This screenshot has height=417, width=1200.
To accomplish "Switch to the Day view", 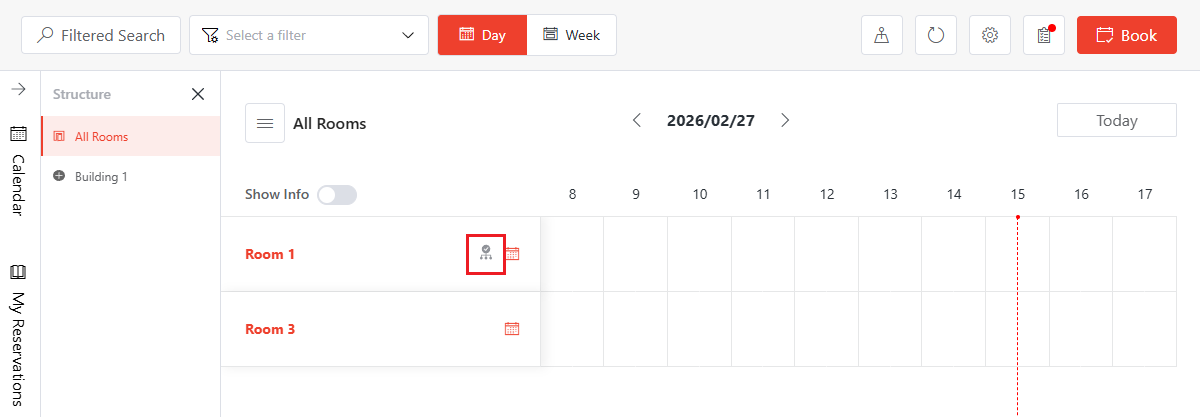I will click(x=482, y=35).
